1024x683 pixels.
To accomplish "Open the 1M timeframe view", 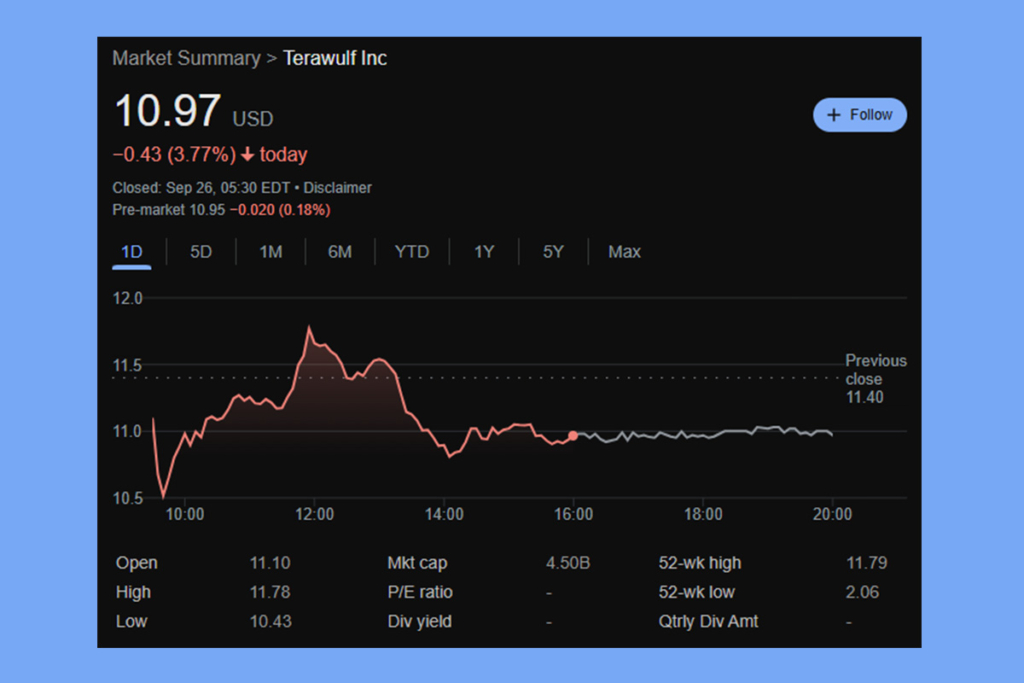I will point(270,252).
